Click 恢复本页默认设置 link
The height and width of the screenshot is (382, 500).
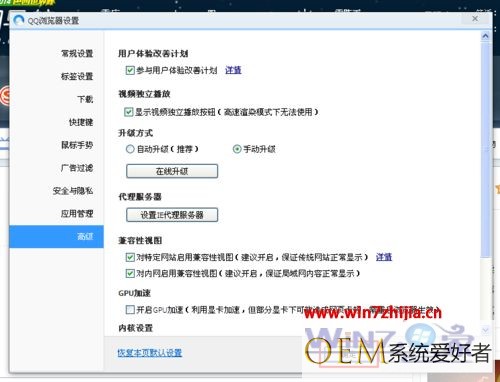pyautogui.click(x=150, y=353)
